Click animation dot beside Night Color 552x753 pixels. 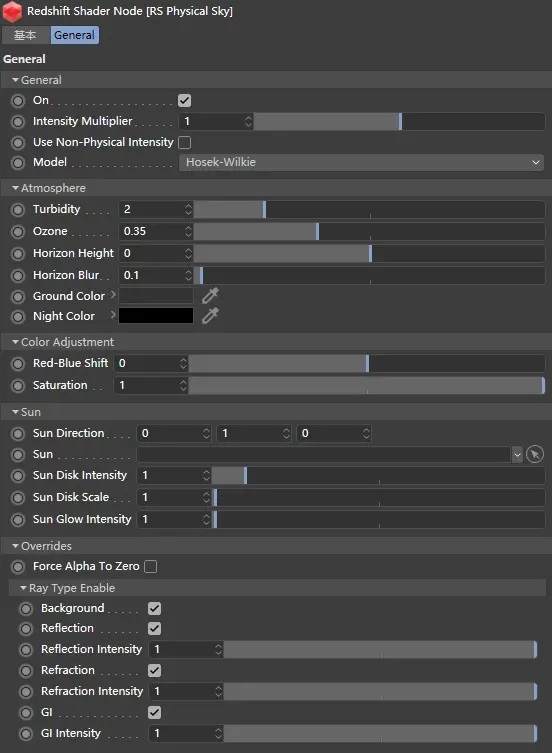click(x=18, y=317)
